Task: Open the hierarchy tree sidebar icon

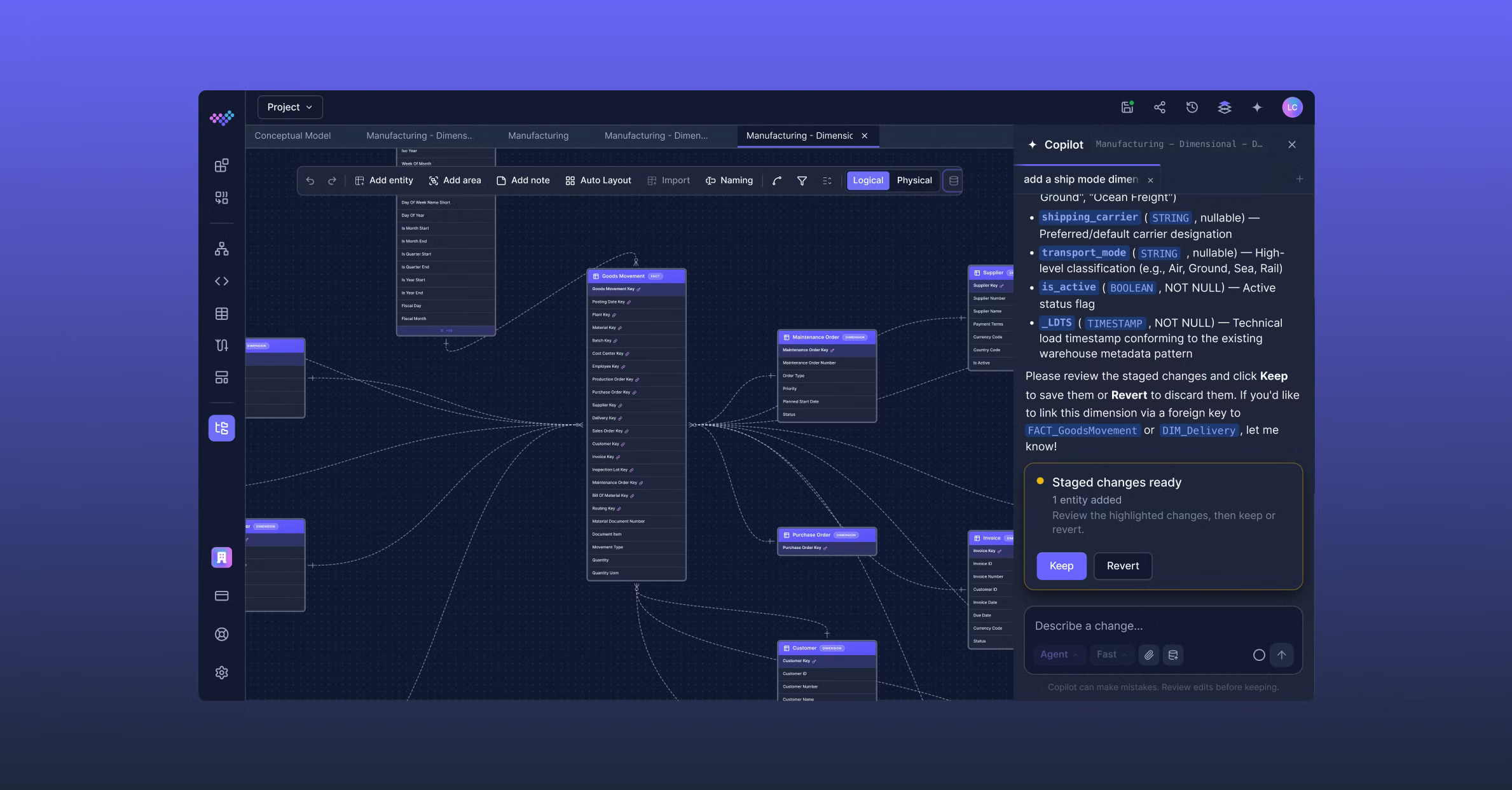Action: tap(221, 249)
